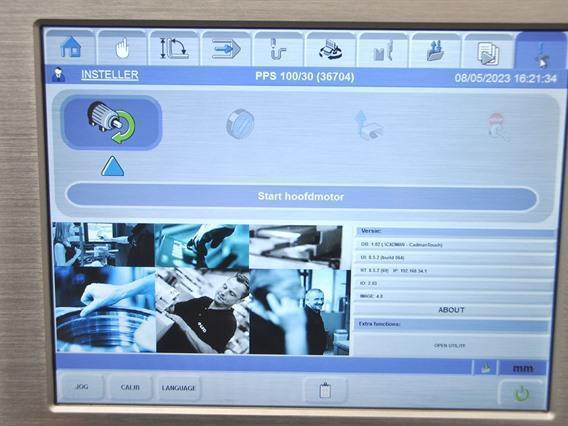Click the JOG button
Screen dimensions: 568x426
click(82, 387)
